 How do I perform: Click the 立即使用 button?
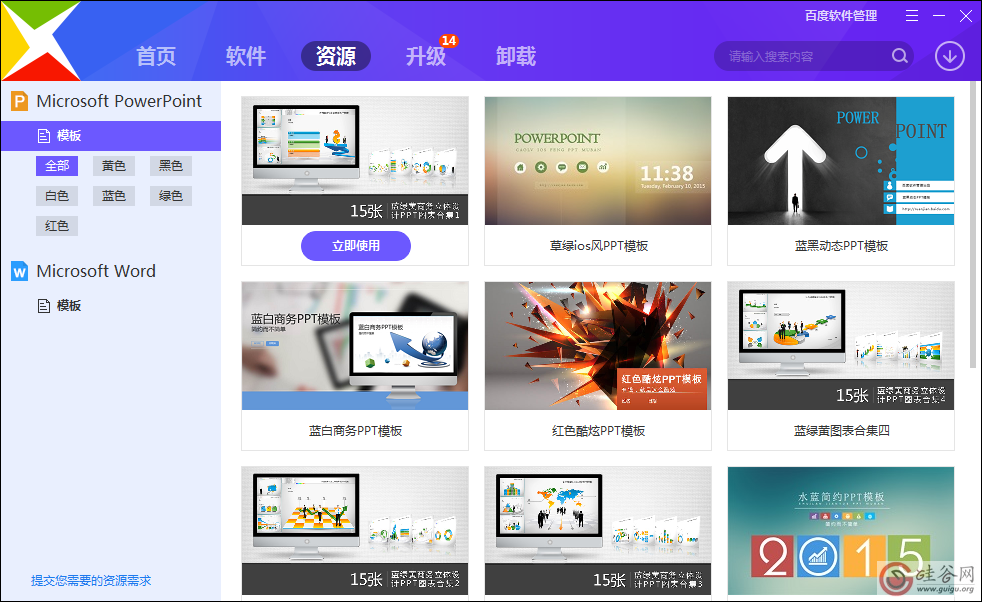click(356, 246)
